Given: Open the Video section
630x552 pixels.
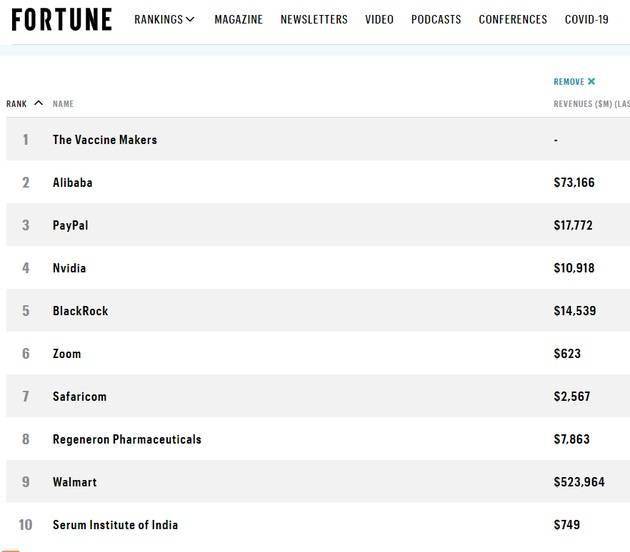Looking at the screenshot, I should click(x=379, y=19).
